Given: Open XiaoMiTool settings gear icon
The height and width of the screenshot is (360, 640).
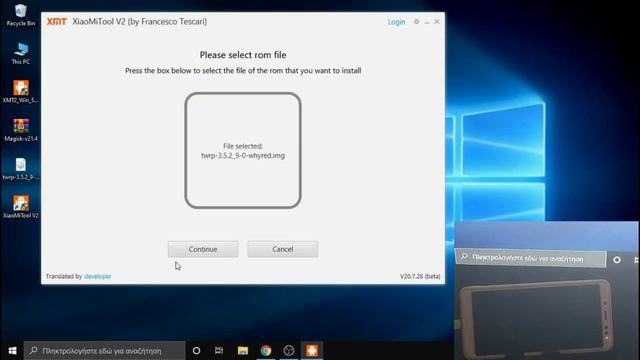Looking at the screenshot, I should click(416, 22).
